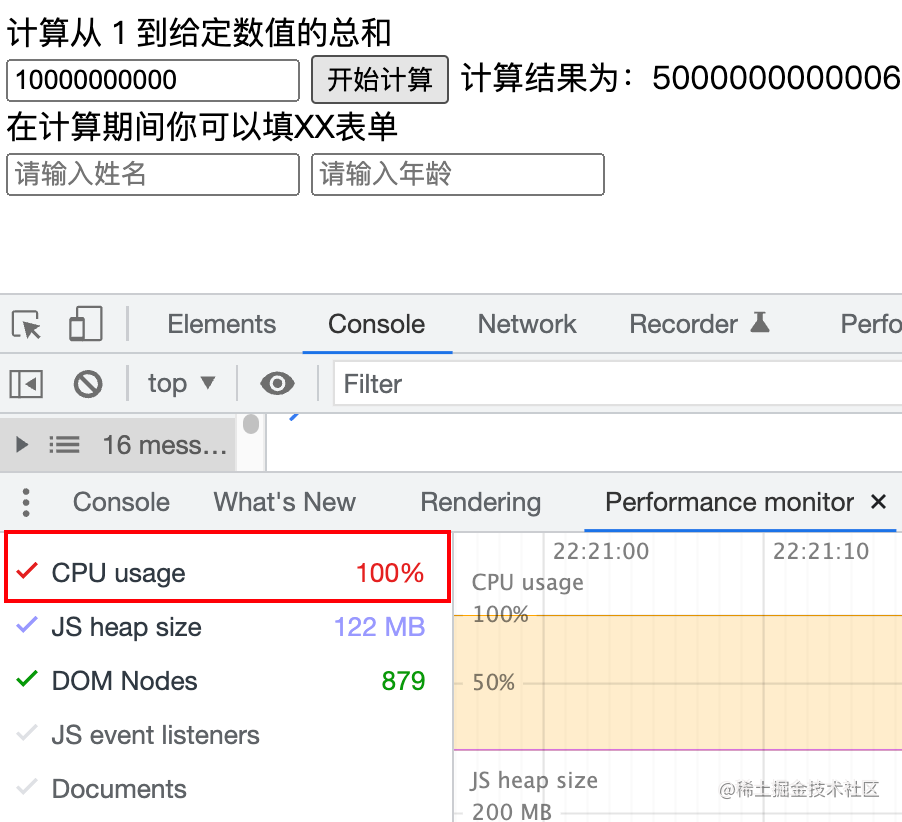902x822 pixels.
Task: Open the Create live expression eye icon
Action: point(277,384)
